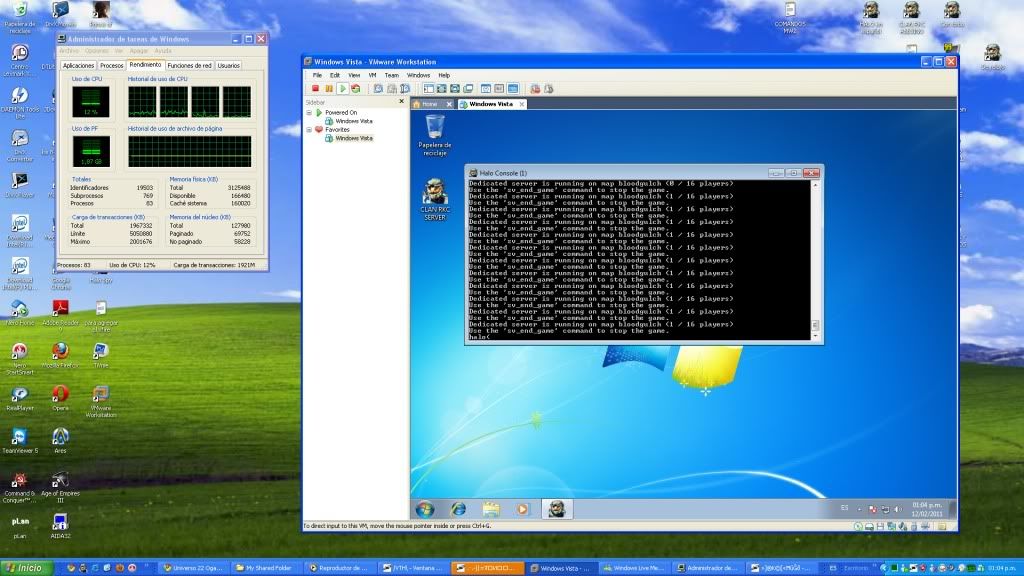Close the Windows Vista VM tab
1024x576 pixels.
pos(522,104)
